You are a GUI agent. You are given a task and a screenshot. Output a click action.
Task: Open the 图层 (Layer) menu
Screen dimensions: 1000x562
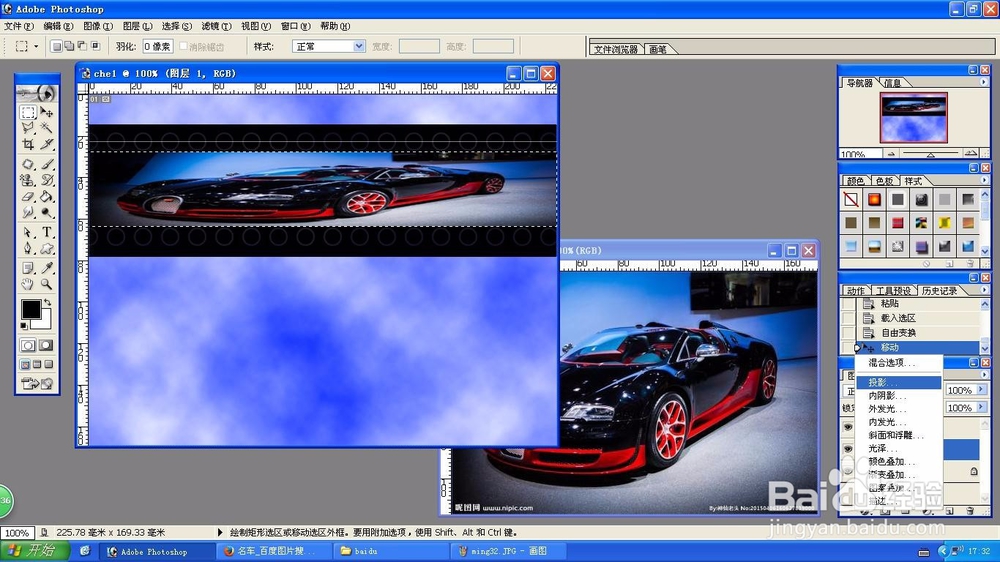(x=137, y=26)
